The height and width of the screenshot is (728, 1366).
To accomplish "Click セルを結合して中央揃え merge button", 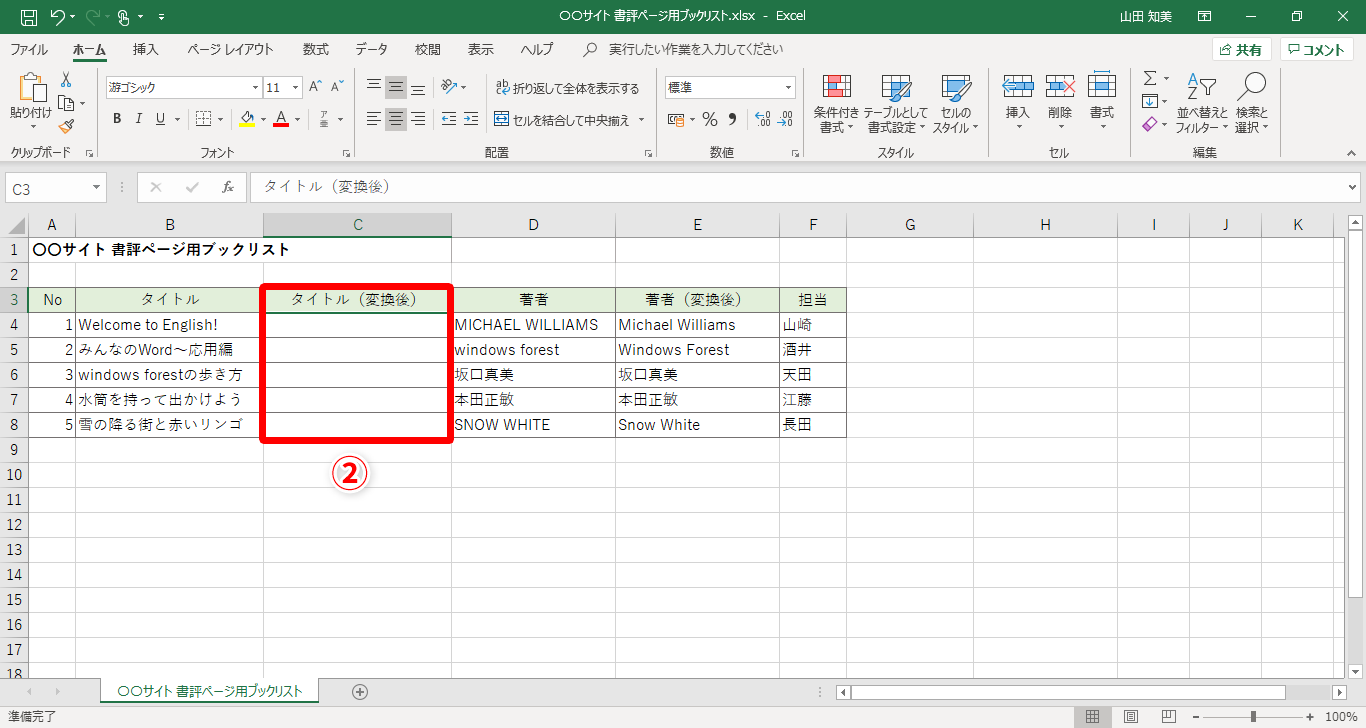I will (562, 120).
